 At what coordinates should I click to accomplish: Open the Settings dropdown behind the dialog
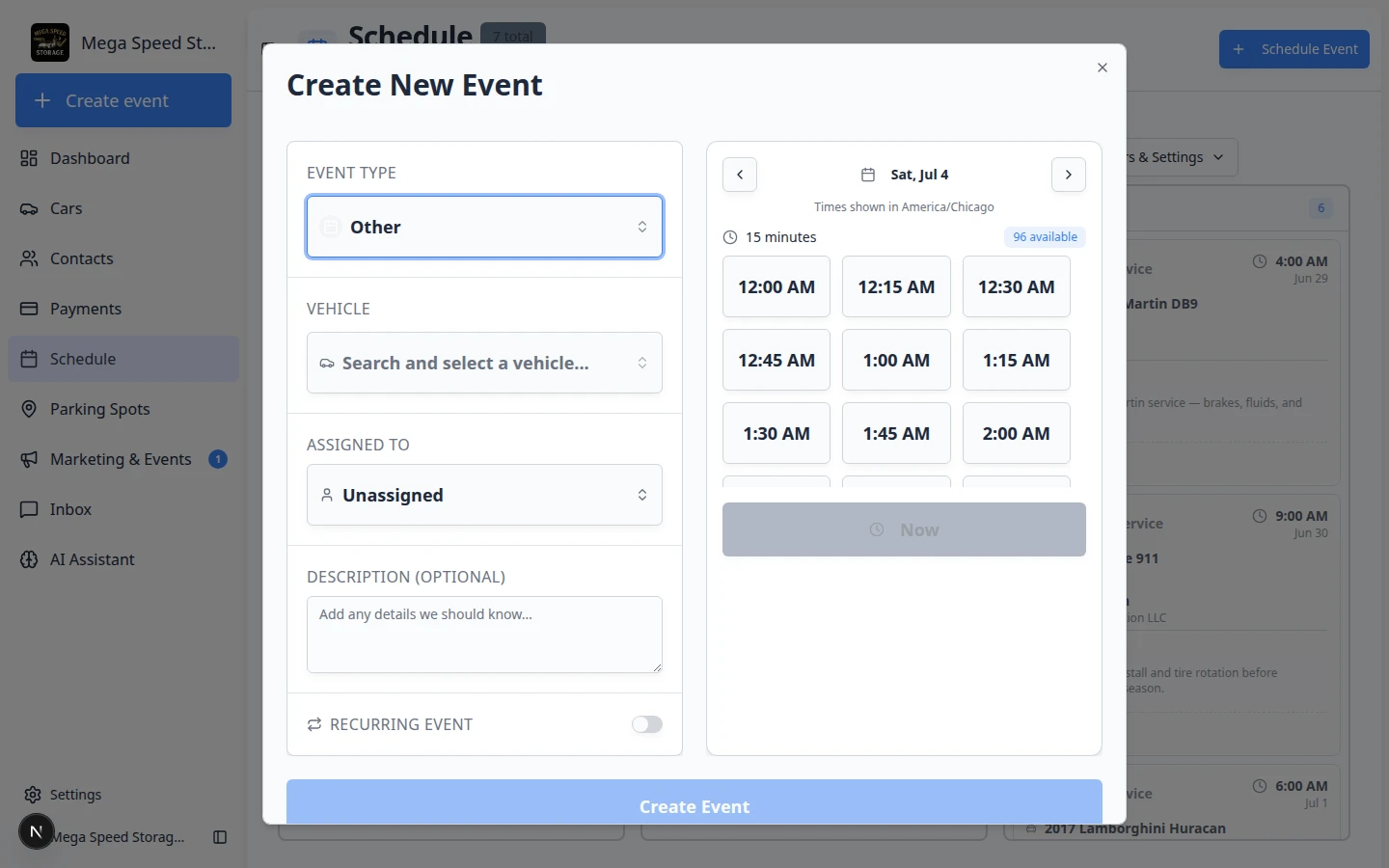coord(1182,157)
